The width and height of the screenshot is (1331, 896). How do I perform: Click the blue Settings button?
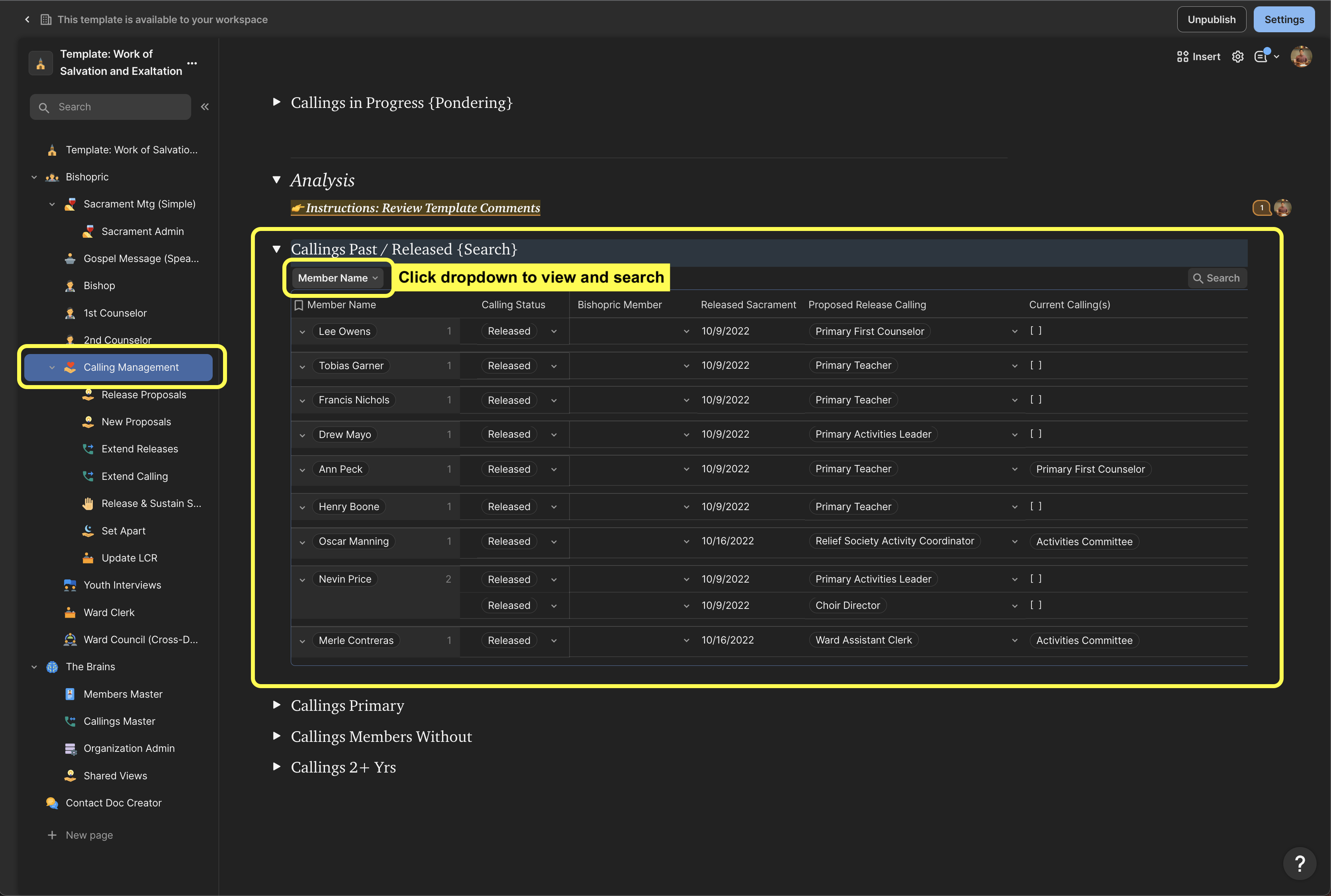click(1284, 20)
